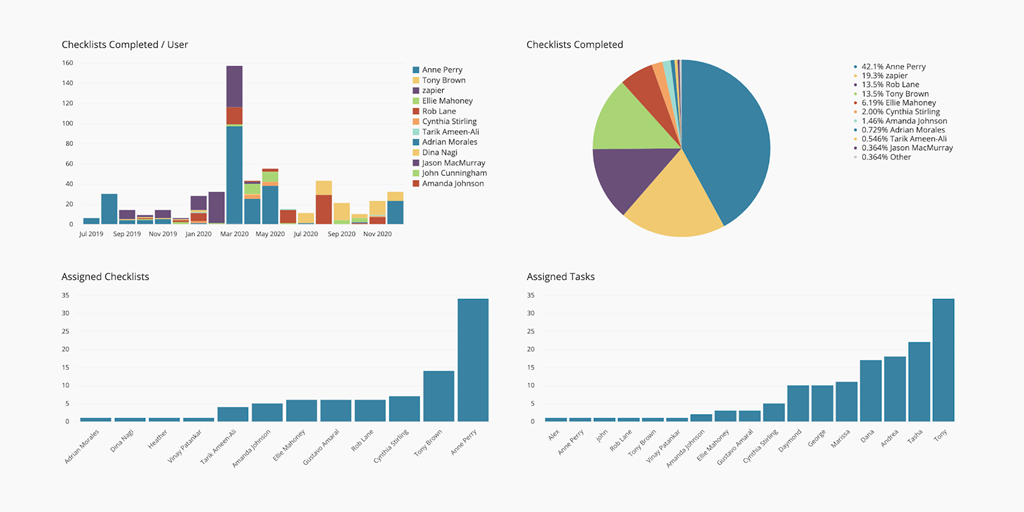Click the '0.364% Other' pie legend entry

[882, 157]
